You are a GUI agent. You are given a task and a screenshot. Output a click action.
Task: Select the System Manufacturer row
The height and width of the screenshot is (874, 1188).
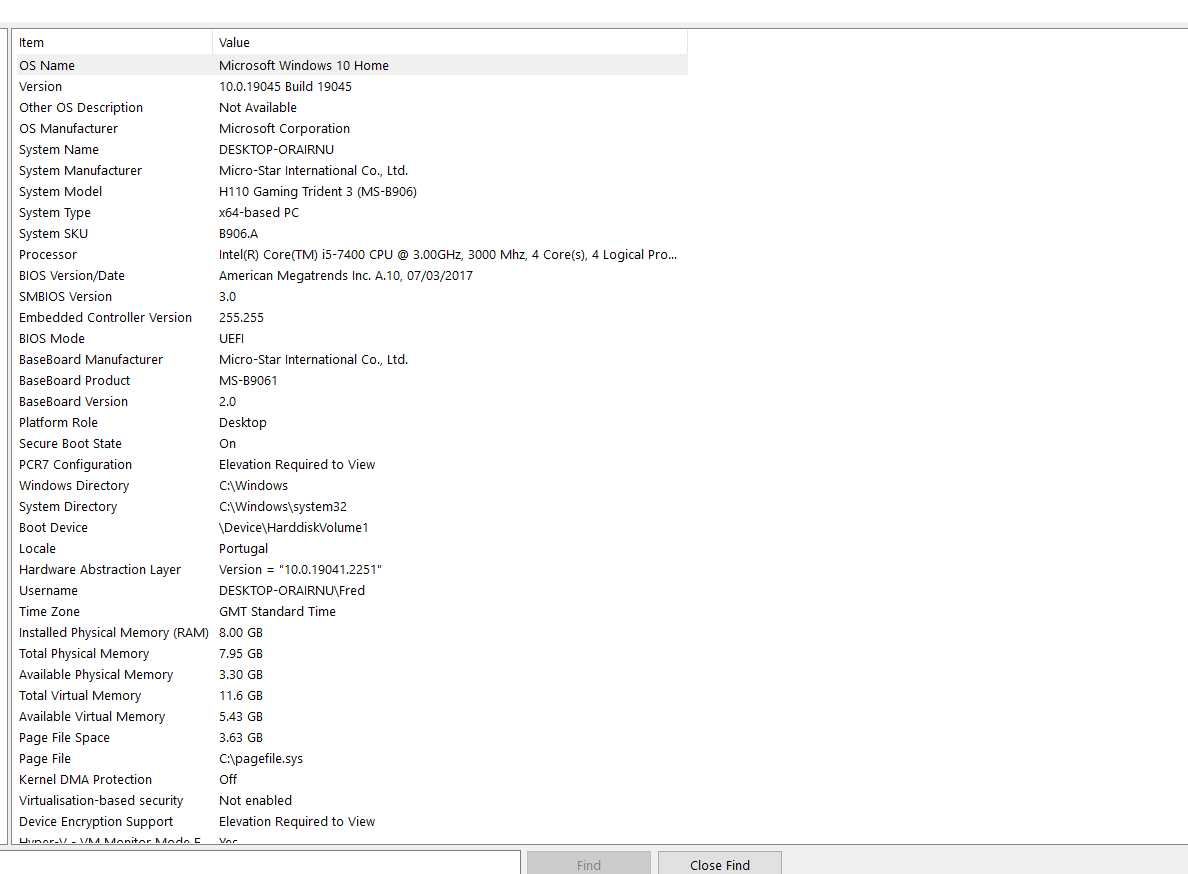[x=350, y=170]
